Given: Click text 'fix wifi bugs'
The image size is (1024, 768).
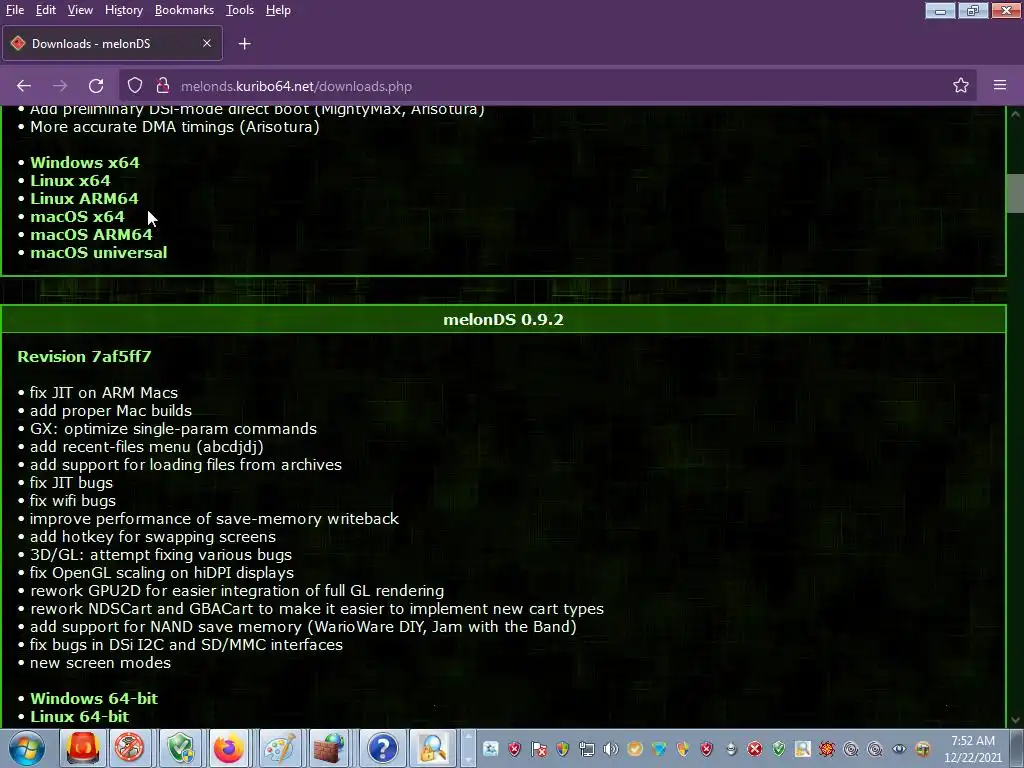Looking at the screenshot, I should click(x=72, y=501).
